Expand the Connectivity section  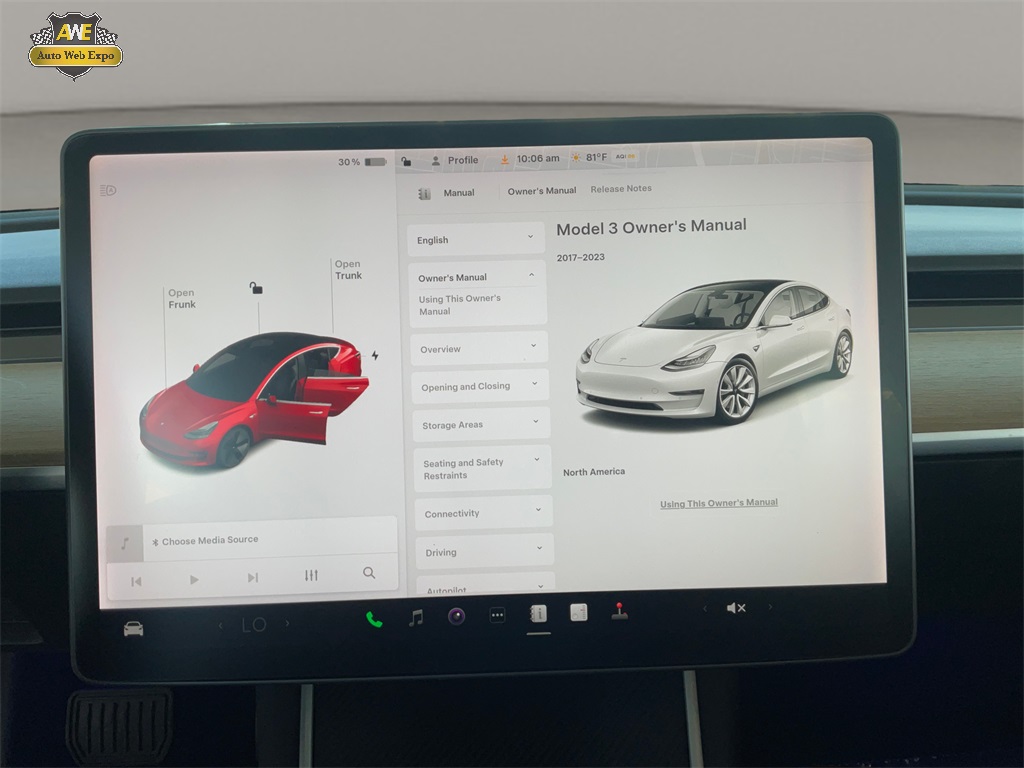[x=484, y=513]
